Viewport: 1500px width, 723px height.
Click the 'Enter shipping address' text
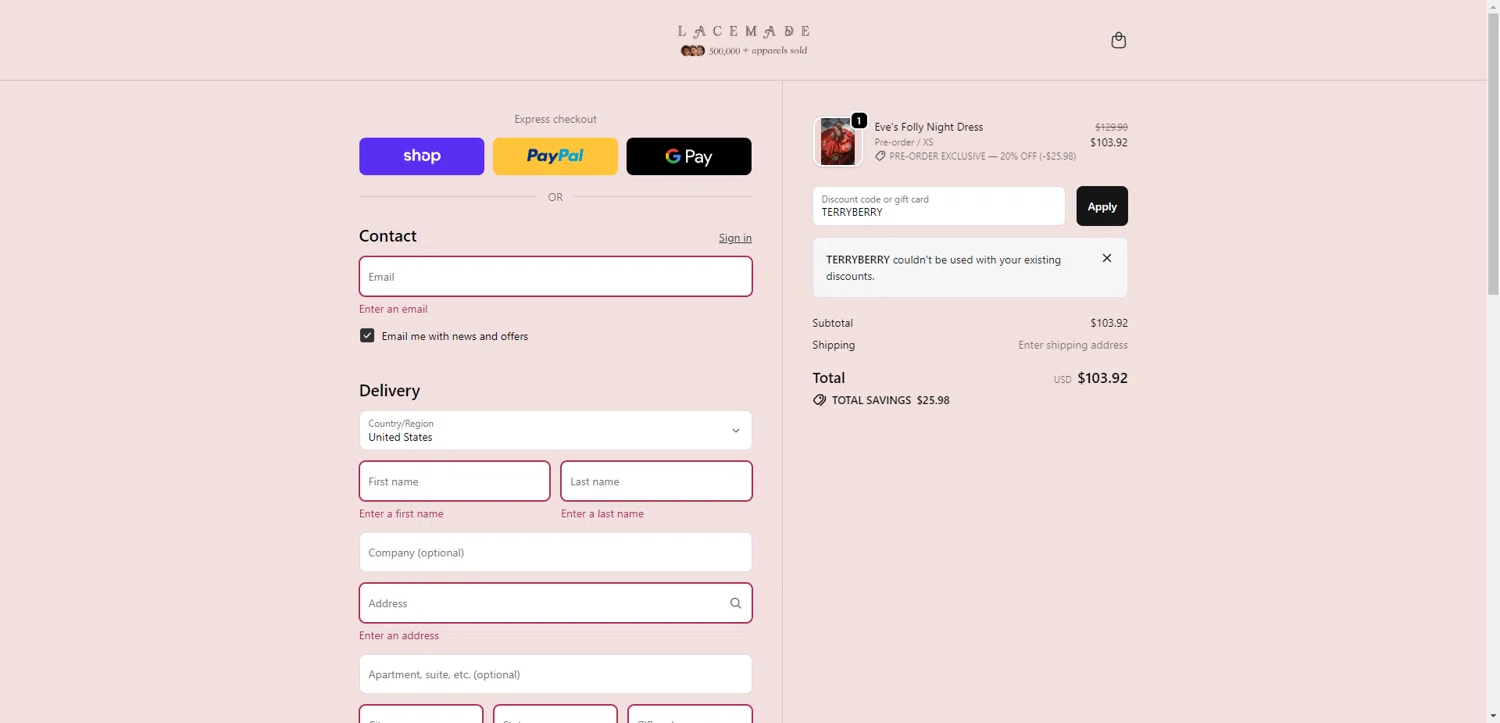point(1073,345)
